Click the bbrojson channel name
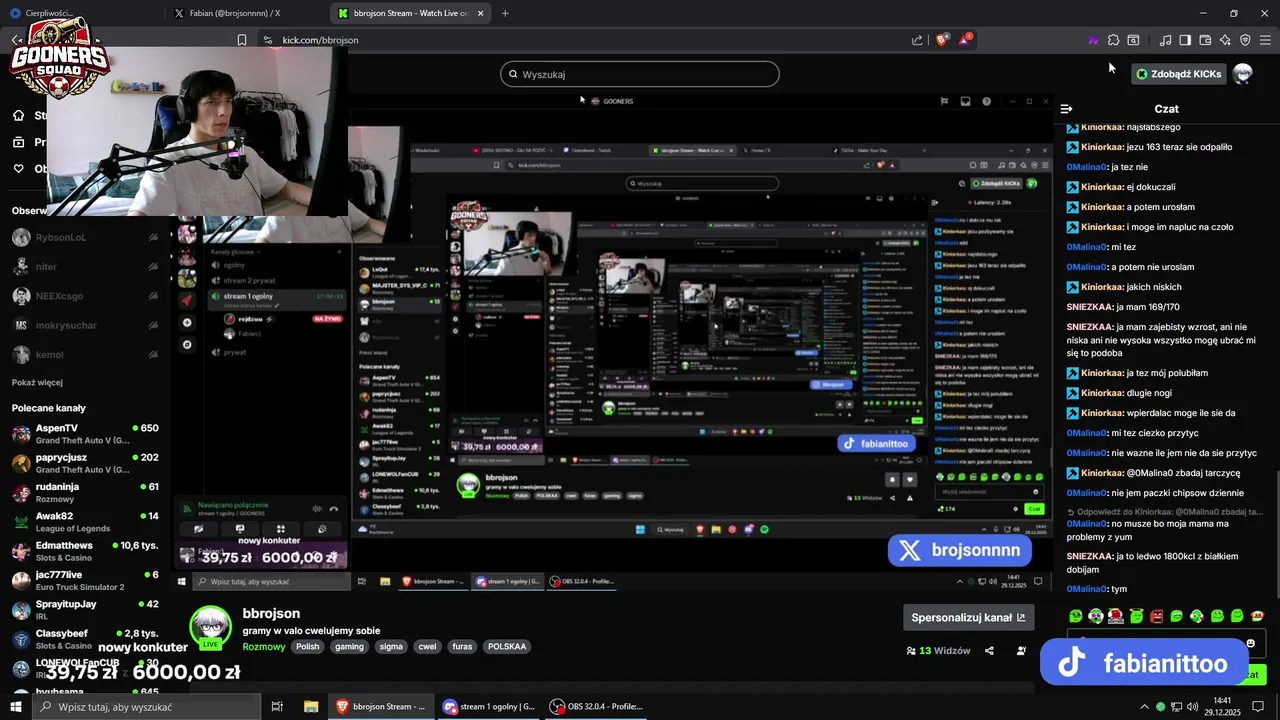This screenshot has height=720, width=1280. (271, 614)
